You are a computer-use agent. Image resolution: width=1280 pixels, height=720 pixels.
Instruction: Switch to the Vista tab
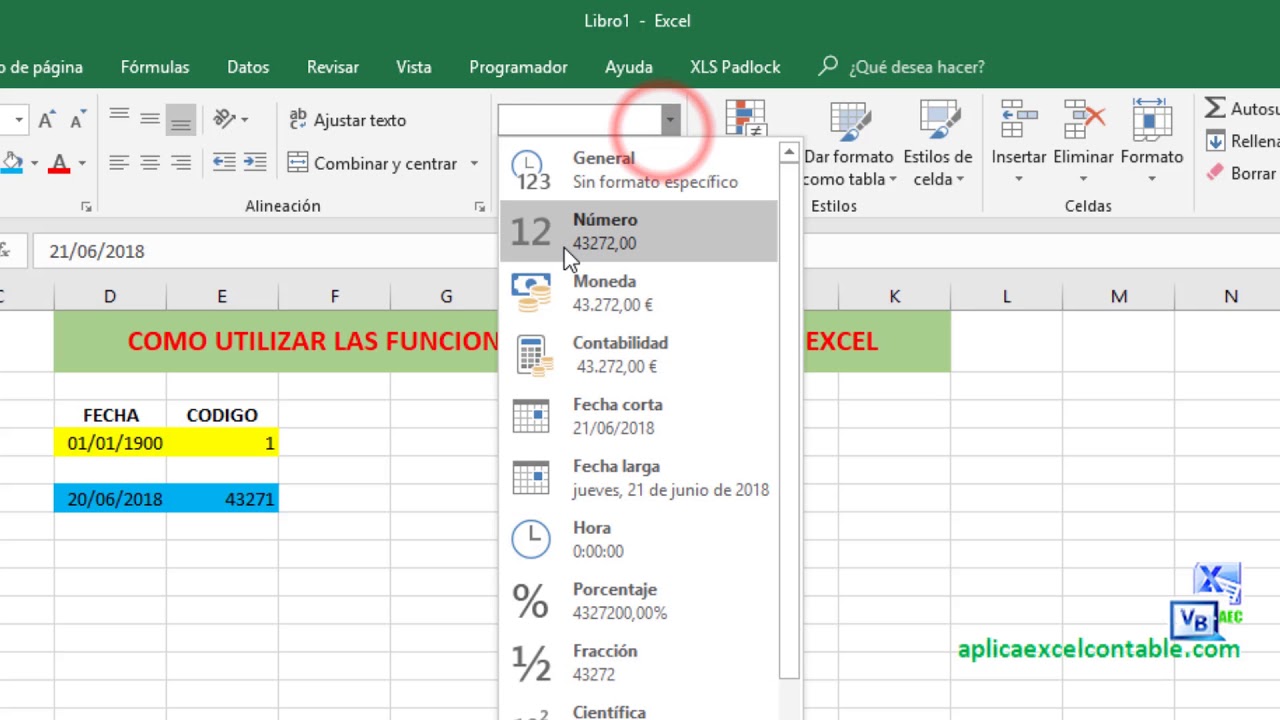point(414,67)
